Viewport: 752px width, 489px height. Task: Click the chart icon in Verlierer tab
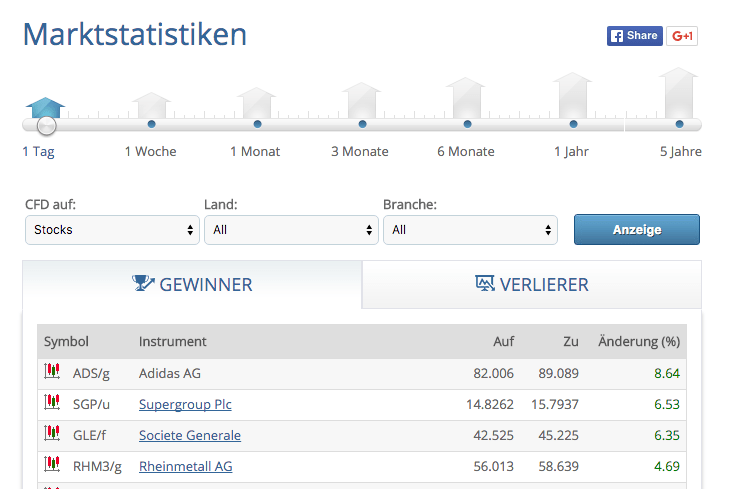pyautogui.click(x=484, y=283)
